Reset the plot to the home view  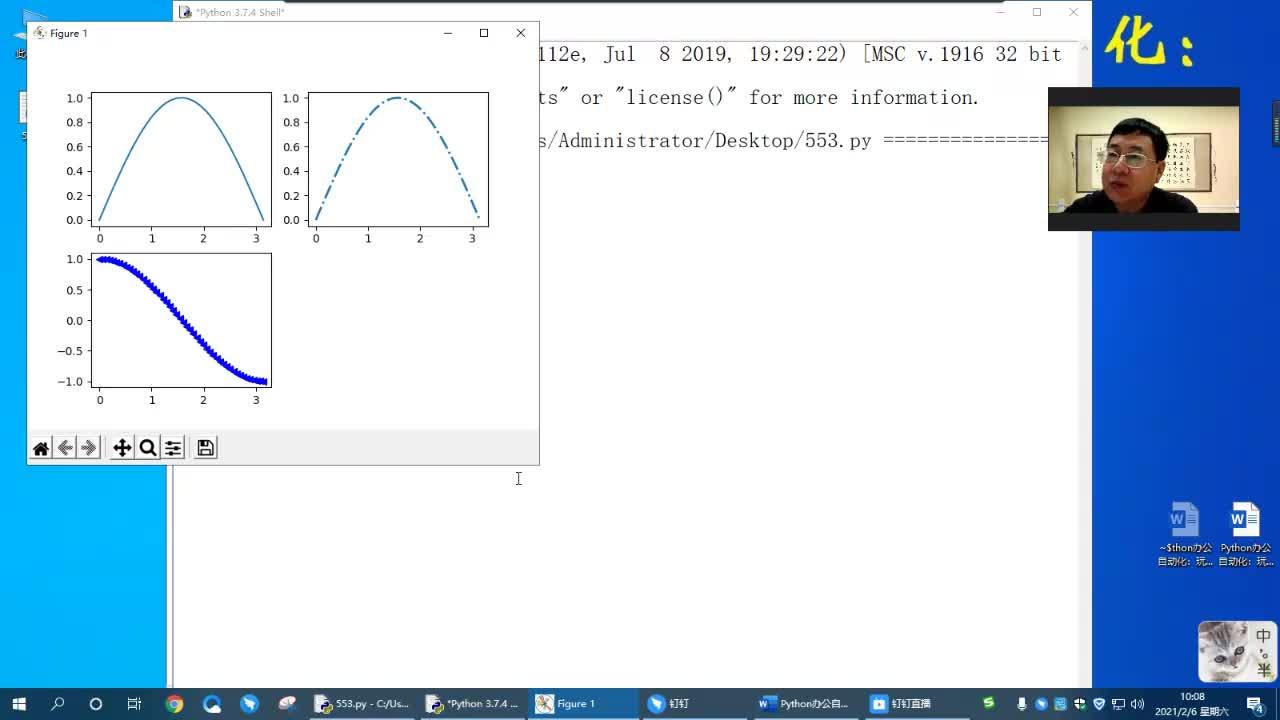41,448
